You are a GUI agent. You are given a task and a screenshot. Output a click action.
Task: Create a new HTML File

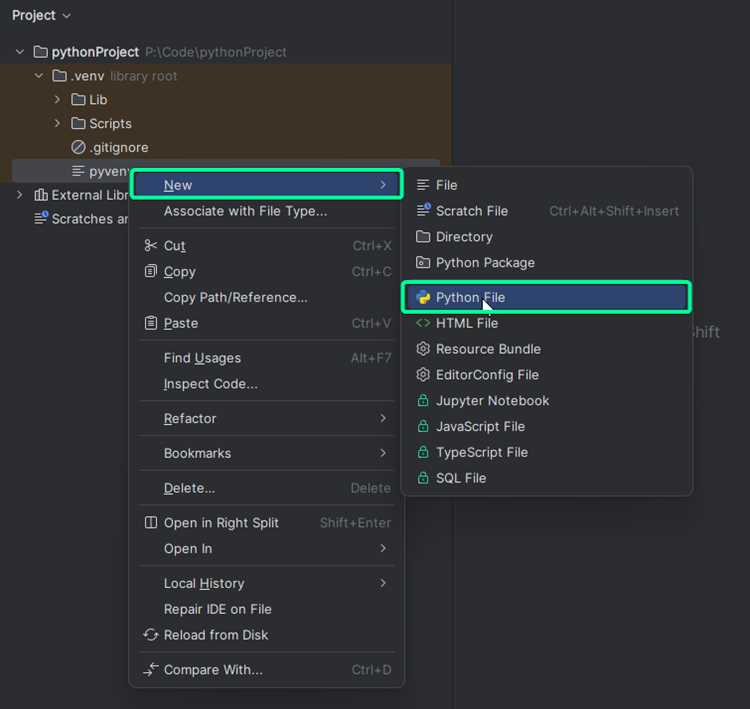point(547,323)
